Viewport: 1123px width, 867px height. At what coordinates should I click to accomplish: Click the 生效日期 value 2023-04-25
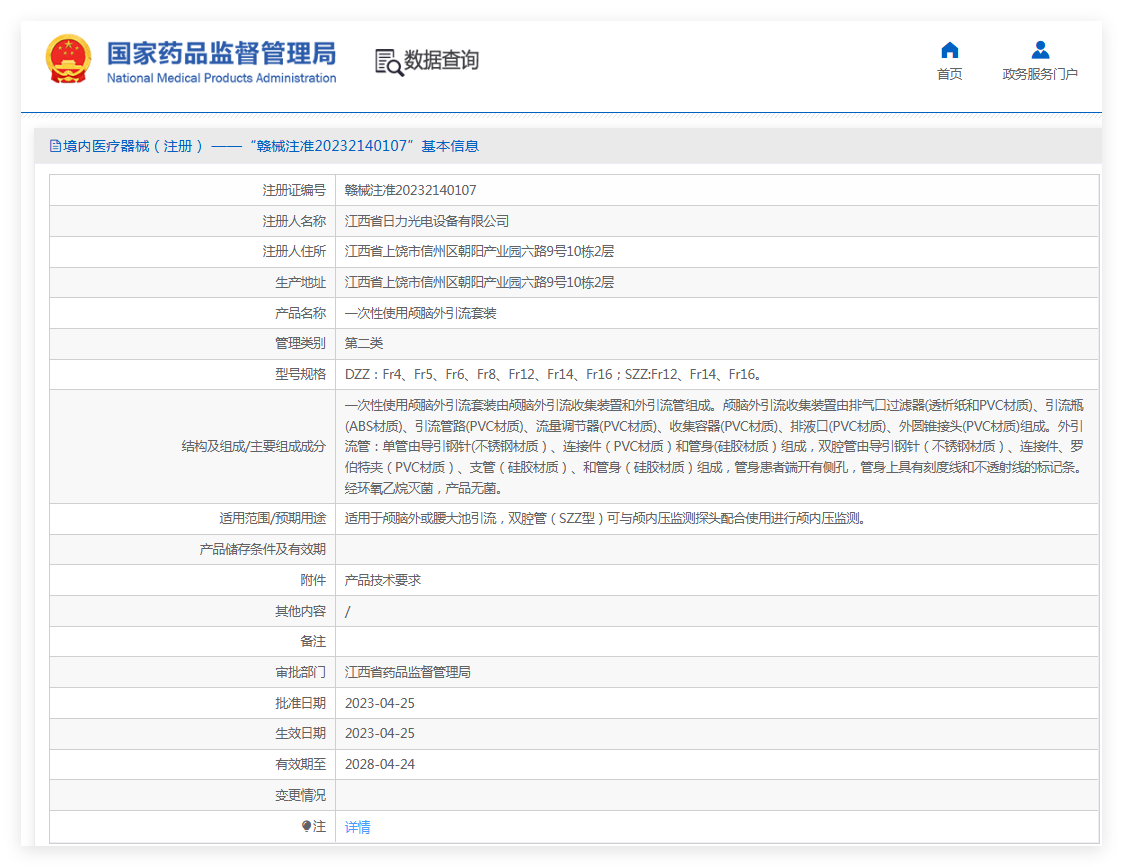[x=380, y=734]
